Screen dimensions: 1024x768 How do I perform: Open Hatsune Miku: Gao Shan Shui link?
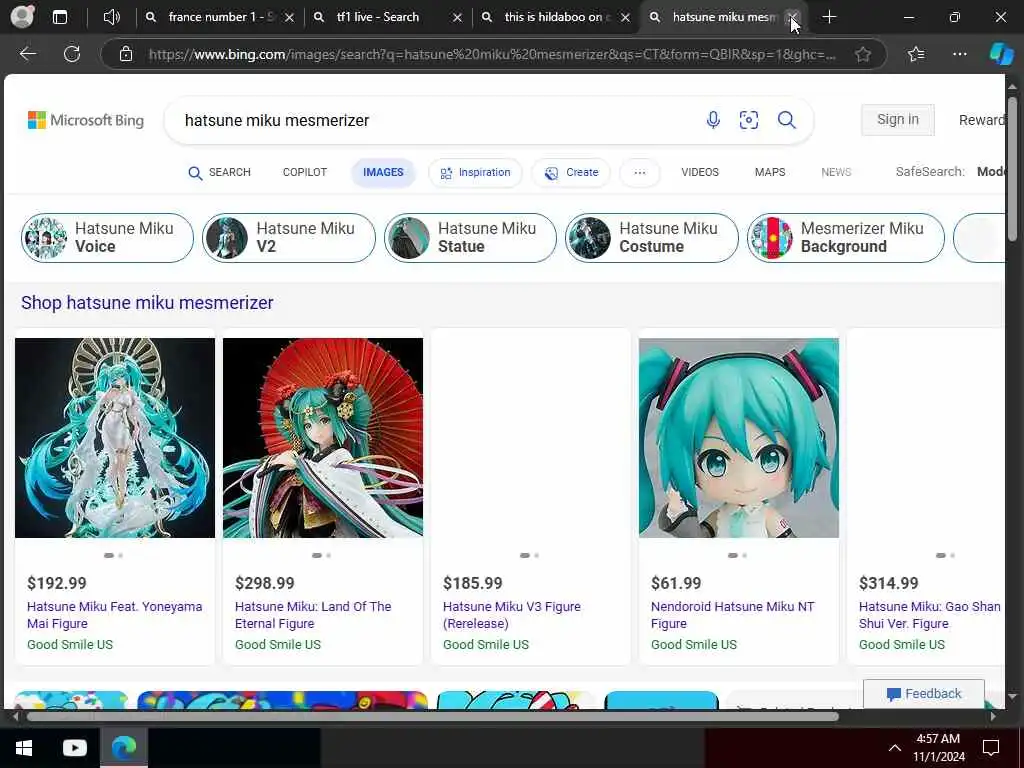tap(929, 615)
